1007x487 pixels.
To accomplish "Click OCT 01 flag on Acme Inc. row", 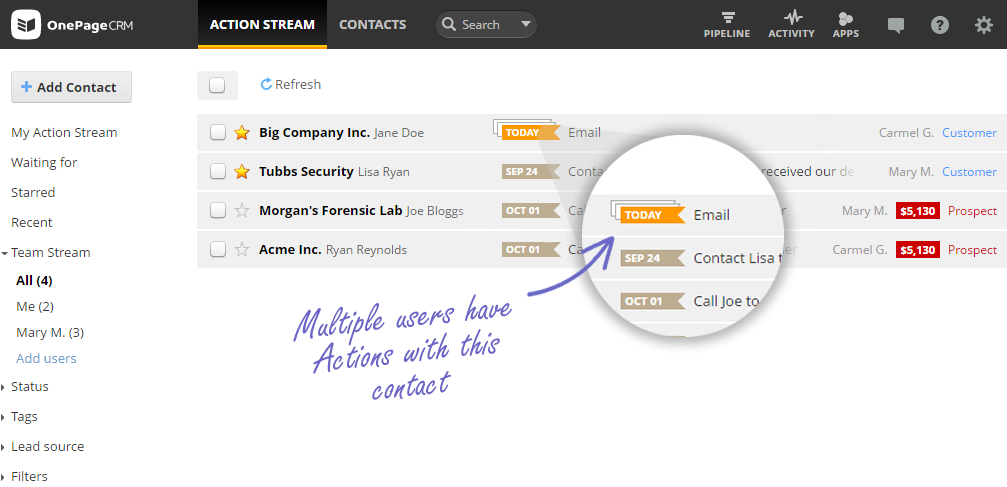I will click(x=531, y=249).
